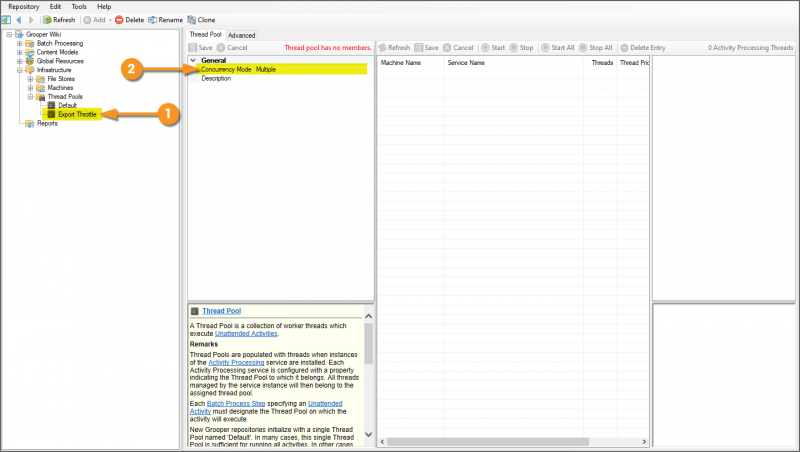Select the Grooper Wiki root item
The image size is (800, 452).
[x=43, y=34]
